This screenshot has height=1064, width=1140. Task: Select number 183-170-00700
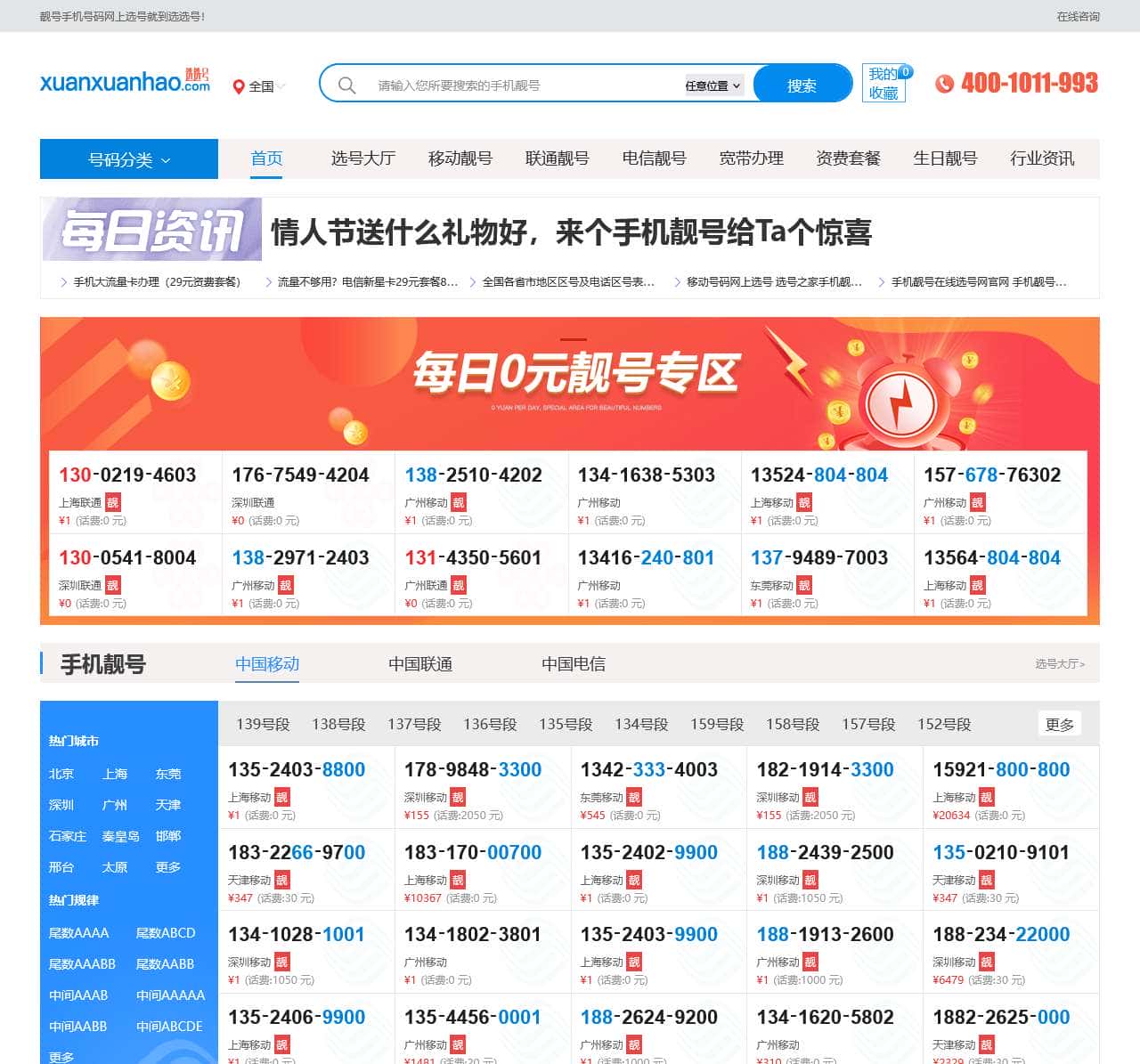[x=473, y=852]
